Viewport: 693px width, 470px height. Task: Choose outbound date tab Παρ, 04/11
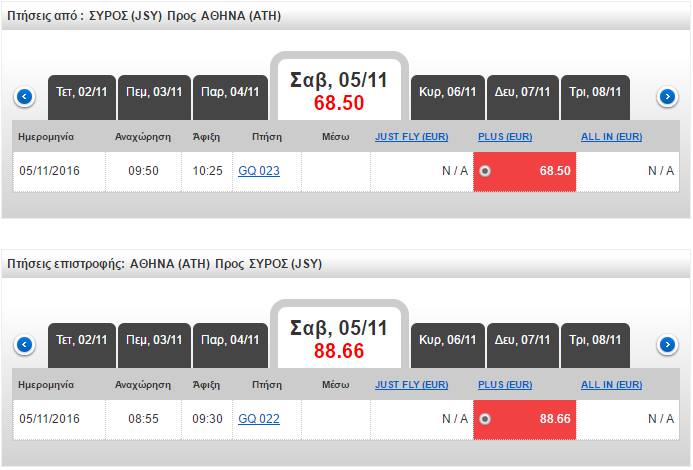228,92
